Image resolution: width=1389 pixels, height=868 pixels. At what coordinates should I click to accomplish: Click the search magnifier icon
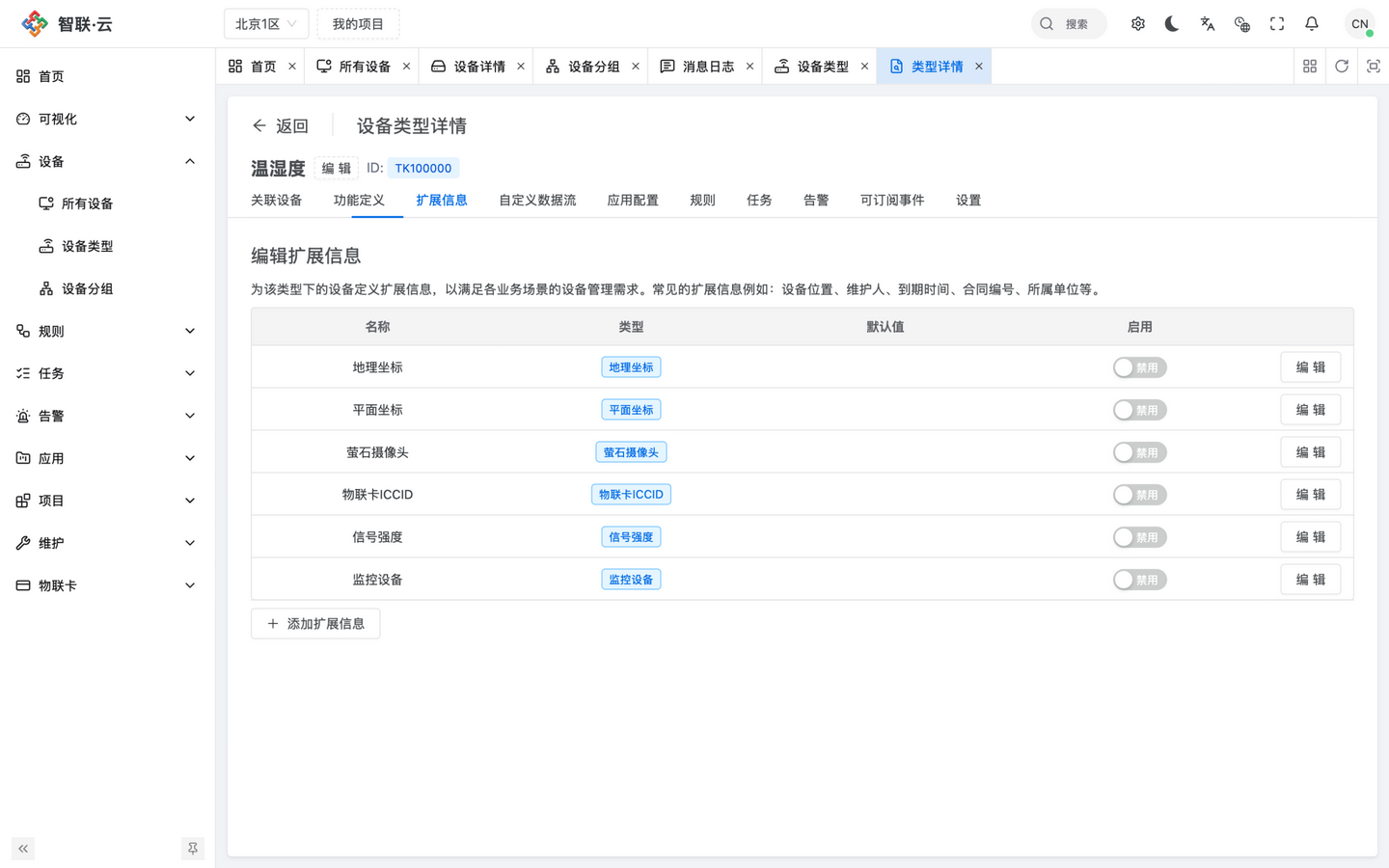tap(1047, 24)
